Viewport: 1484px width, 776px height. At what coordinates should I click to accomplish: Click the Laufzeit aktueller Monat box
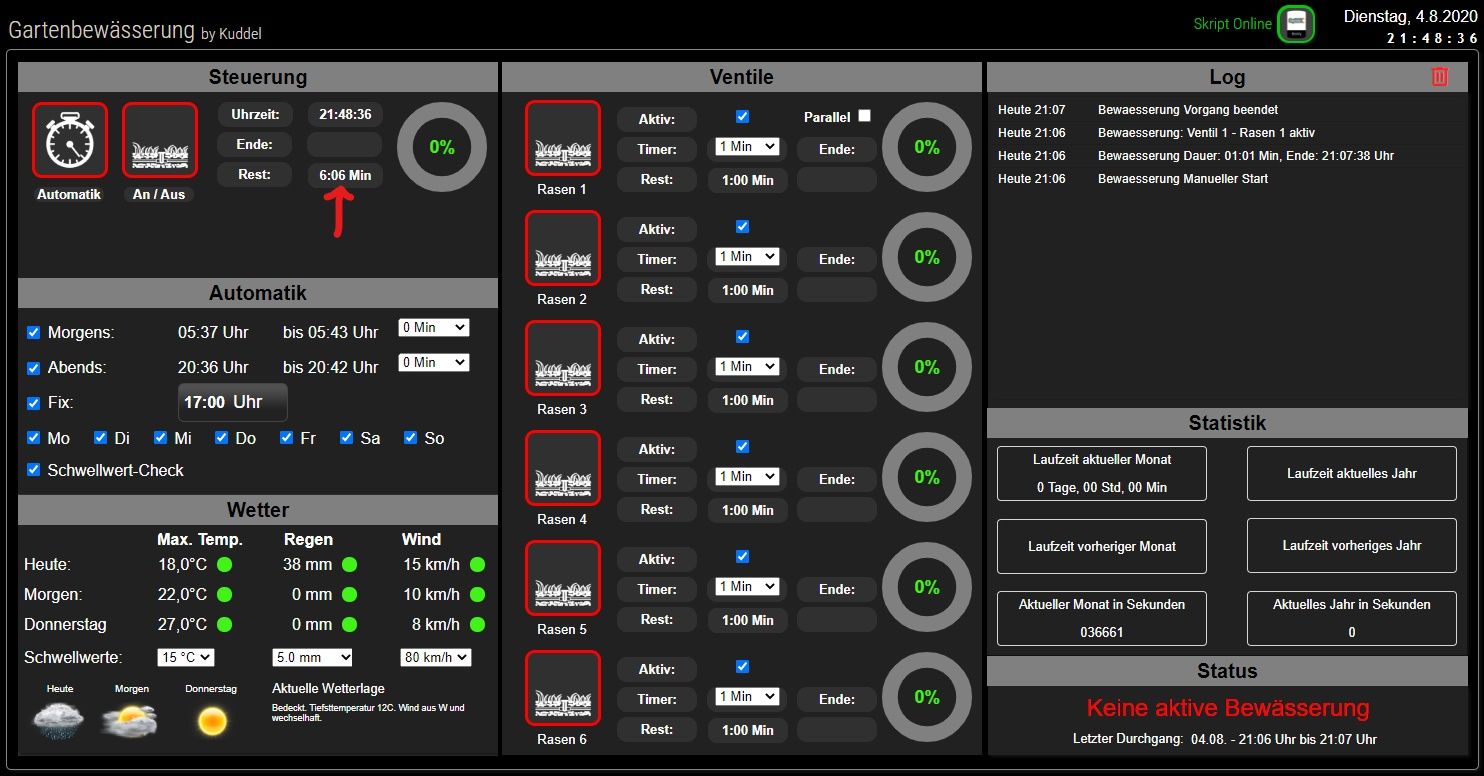[x=1102, y=473]
